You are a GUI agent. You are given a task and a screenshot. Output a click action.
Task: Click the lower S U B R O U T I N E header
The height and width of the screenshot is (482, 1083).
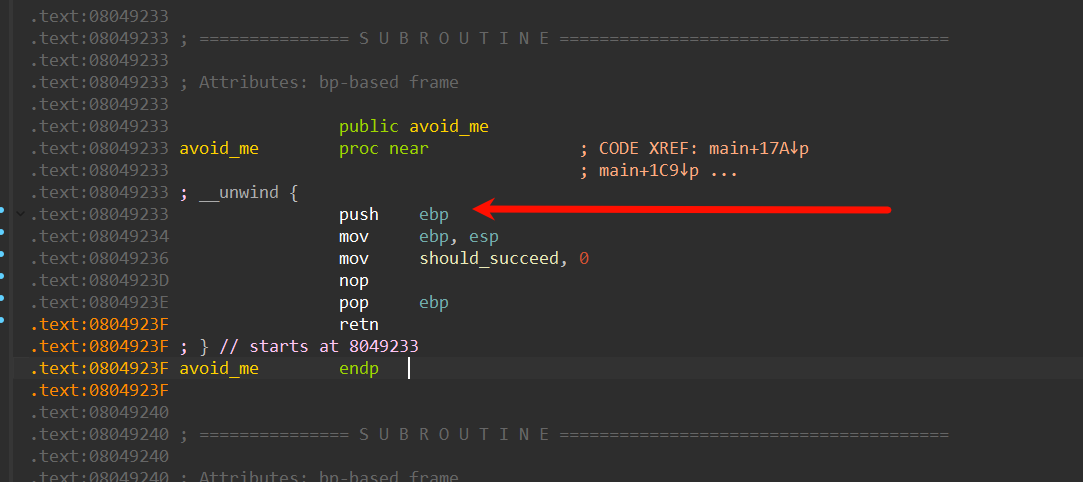(454, 435)
